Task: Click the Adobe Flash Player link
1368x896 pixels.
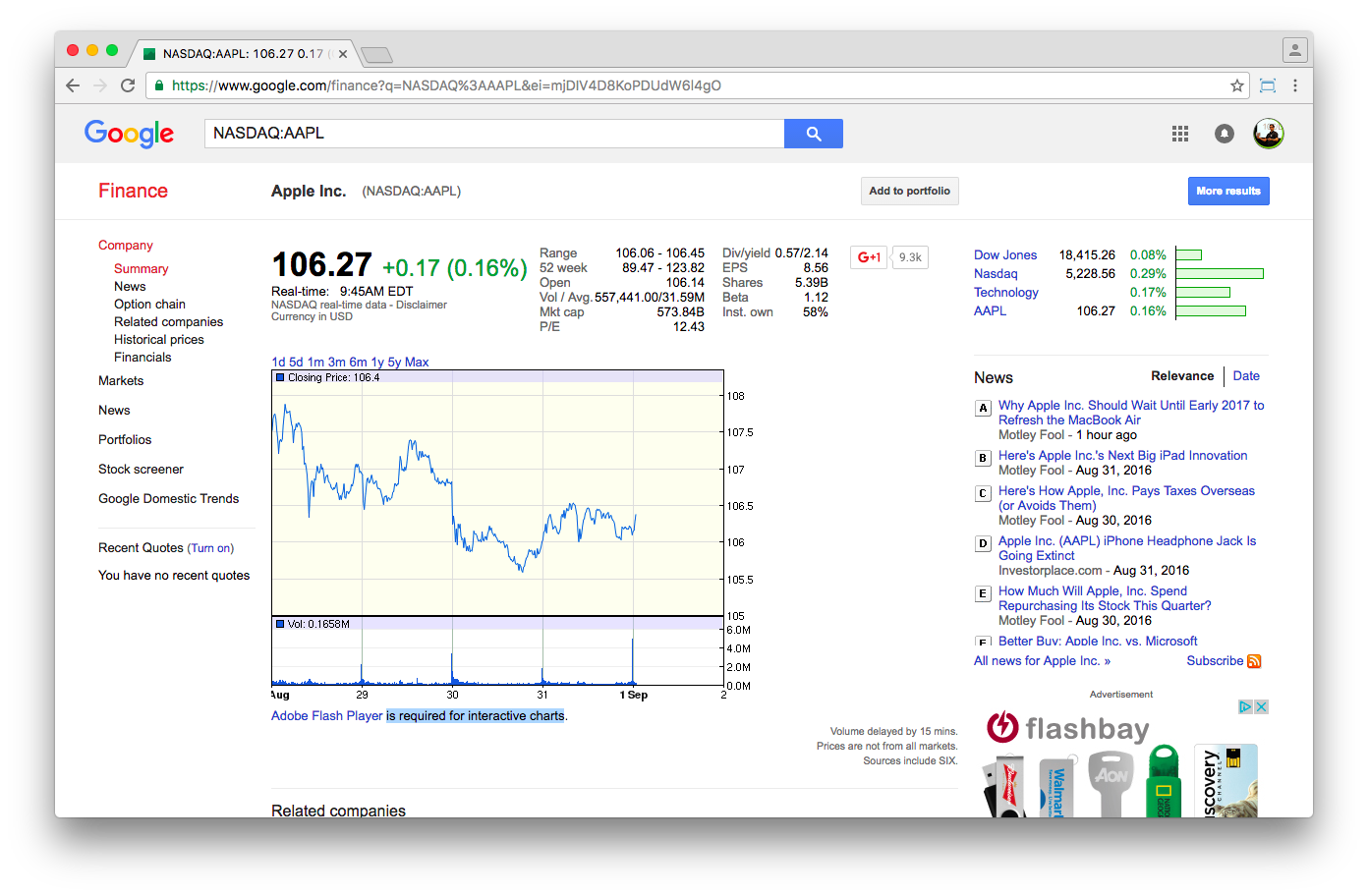Action: tap(327, 716)
